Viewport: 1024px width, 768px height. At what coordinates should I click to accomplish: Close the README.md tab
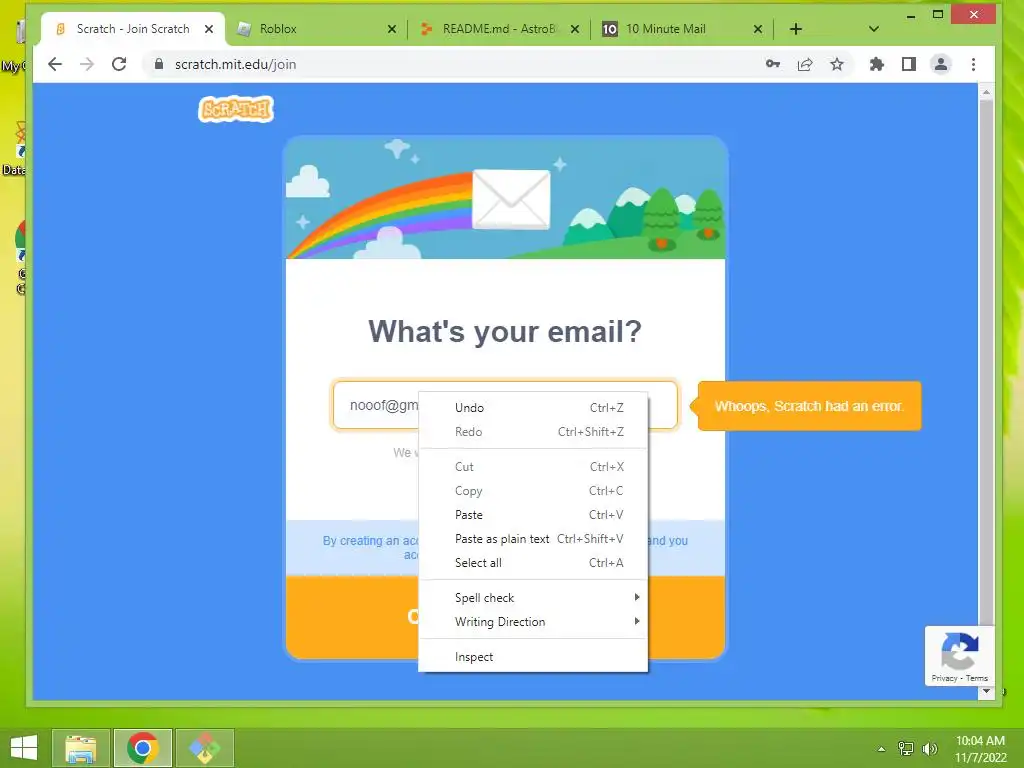click(x=575, y=29)
